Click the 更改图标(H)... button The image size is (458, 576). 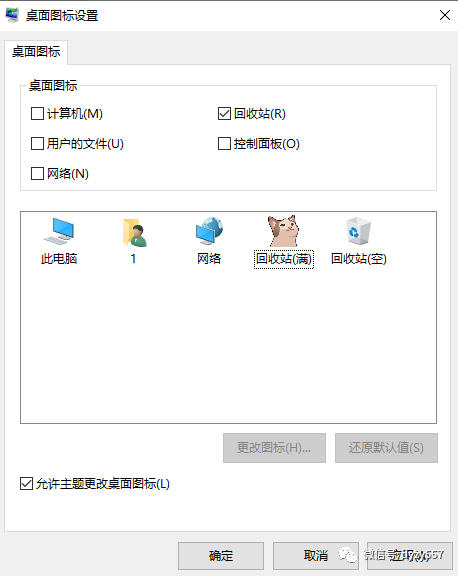(274, 448)
